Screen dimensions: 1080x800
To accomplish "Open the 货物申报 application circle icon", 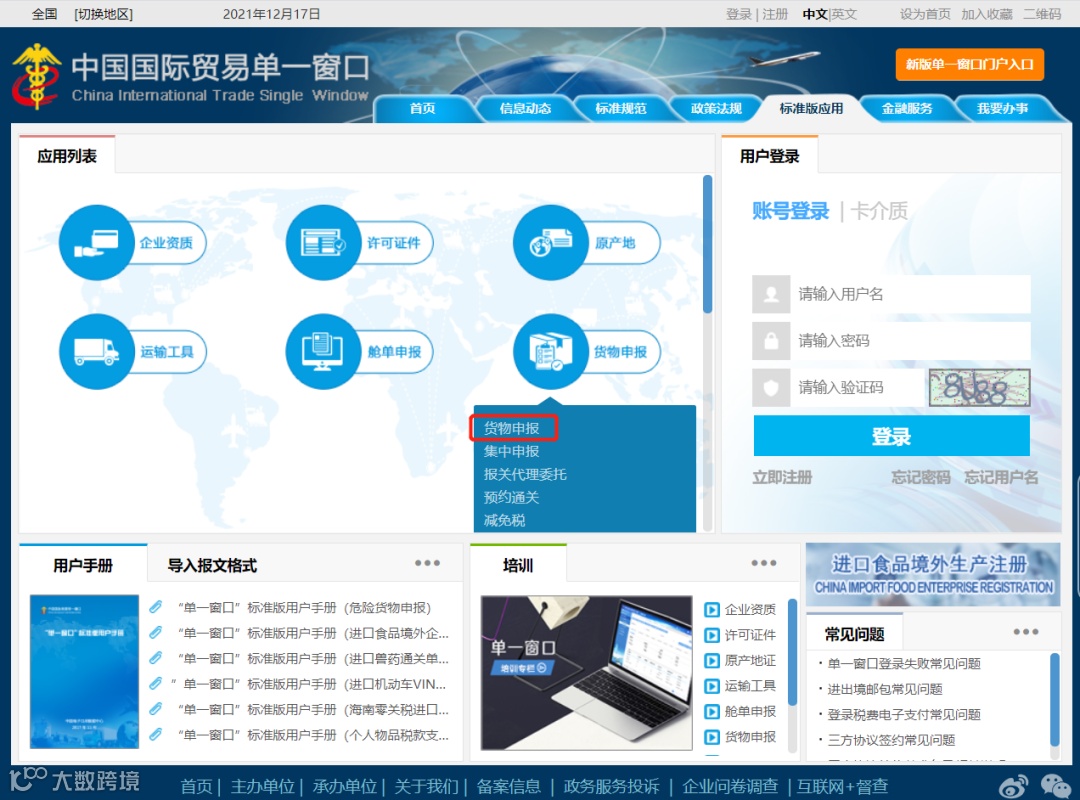I will [x=551, y=351].
